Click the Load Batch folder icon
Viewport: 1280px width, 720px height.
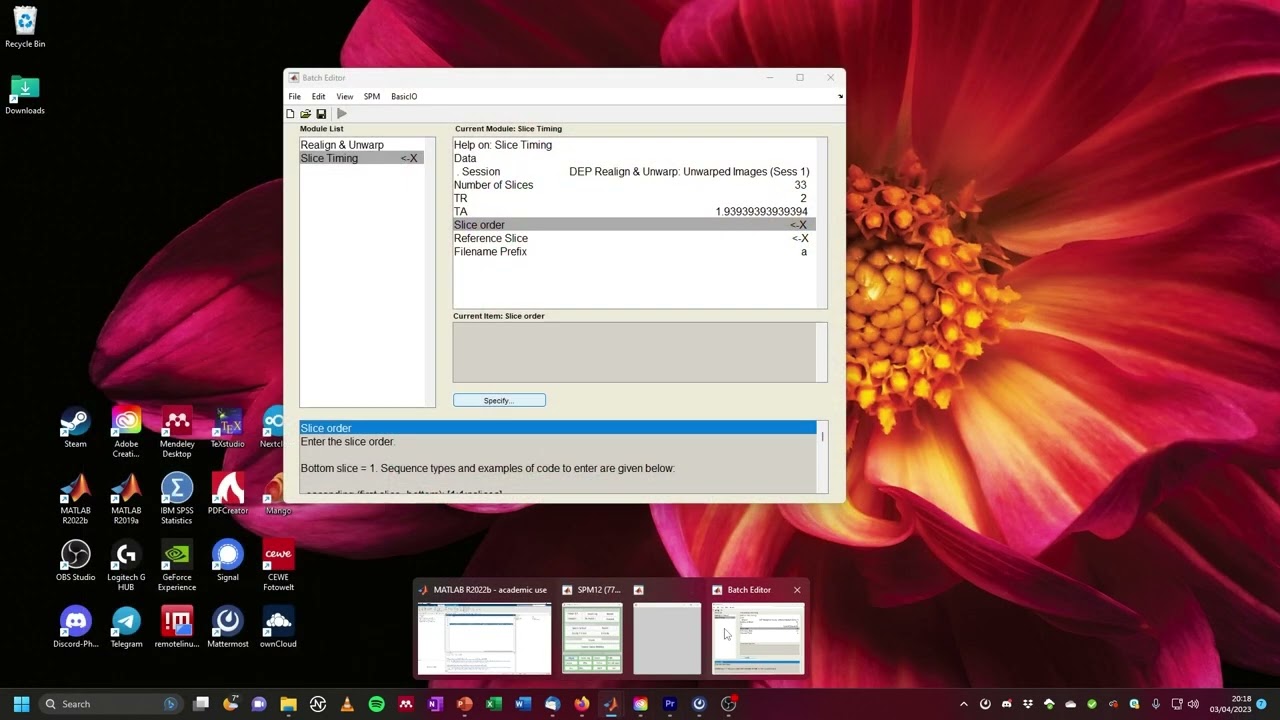306,114
